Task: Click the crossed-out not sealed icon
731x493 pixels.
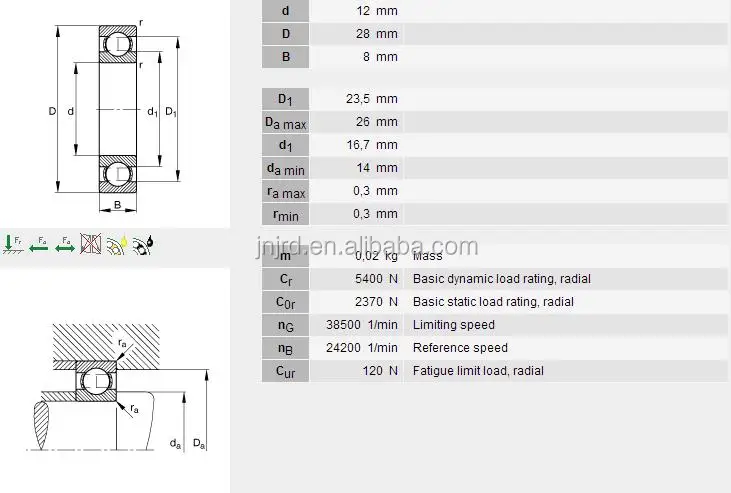Action: [91, 242]
